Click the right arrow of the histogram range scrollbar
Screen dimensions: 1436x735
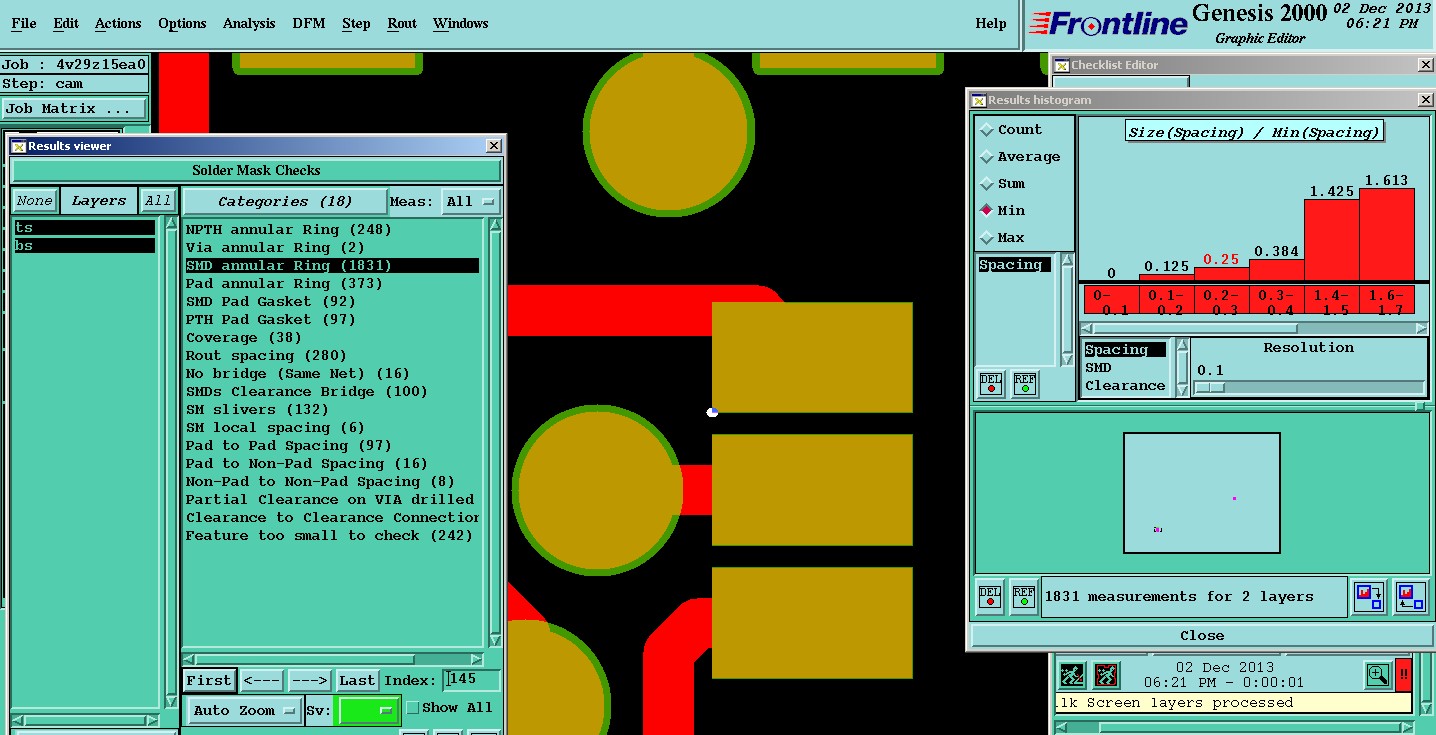1421,328
